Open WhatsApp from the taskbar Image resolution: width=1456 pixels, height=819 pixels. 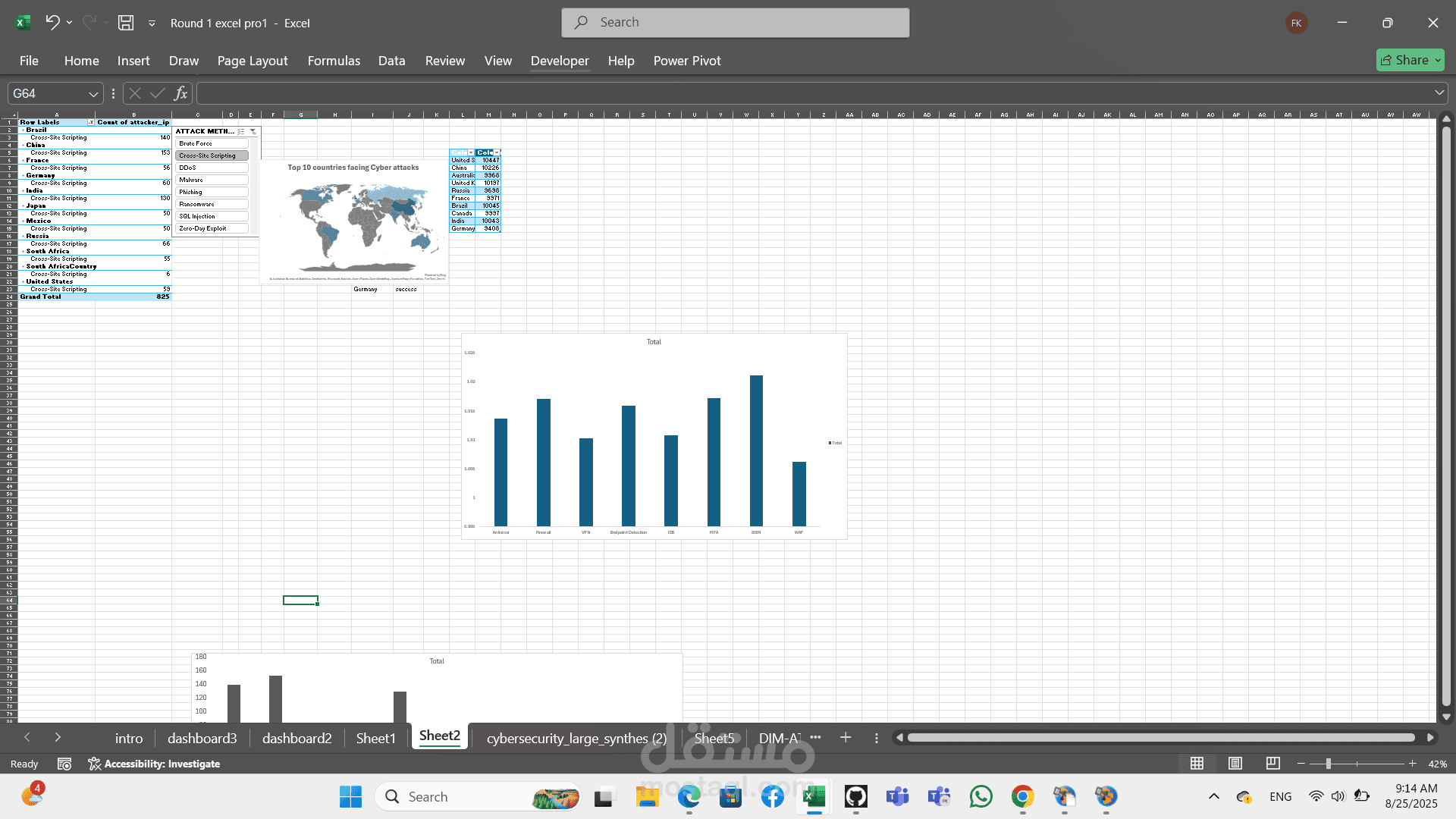(981, 796)
